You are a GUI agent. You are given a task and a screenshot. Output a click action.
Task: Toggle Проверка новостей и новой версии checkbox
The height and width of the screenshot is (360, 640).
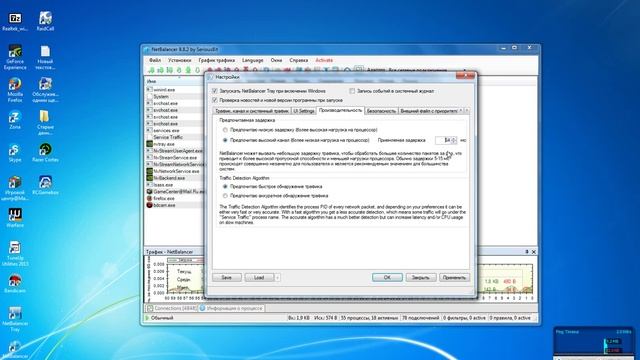pos(215,100)
